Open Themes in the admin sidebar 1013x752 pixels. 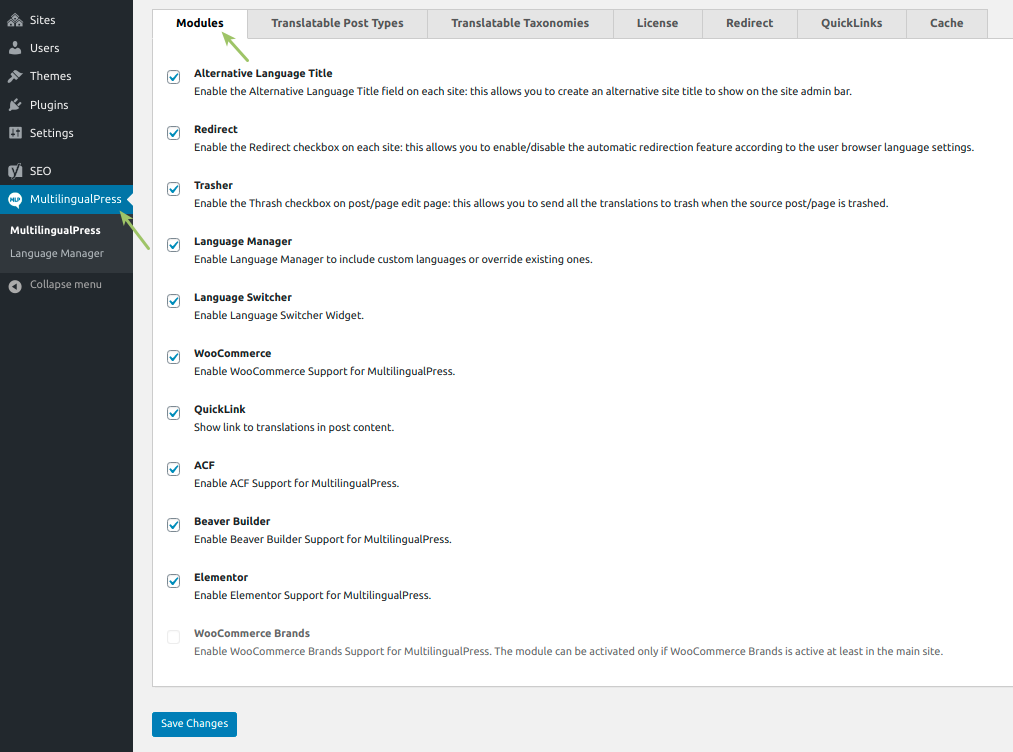67,76
